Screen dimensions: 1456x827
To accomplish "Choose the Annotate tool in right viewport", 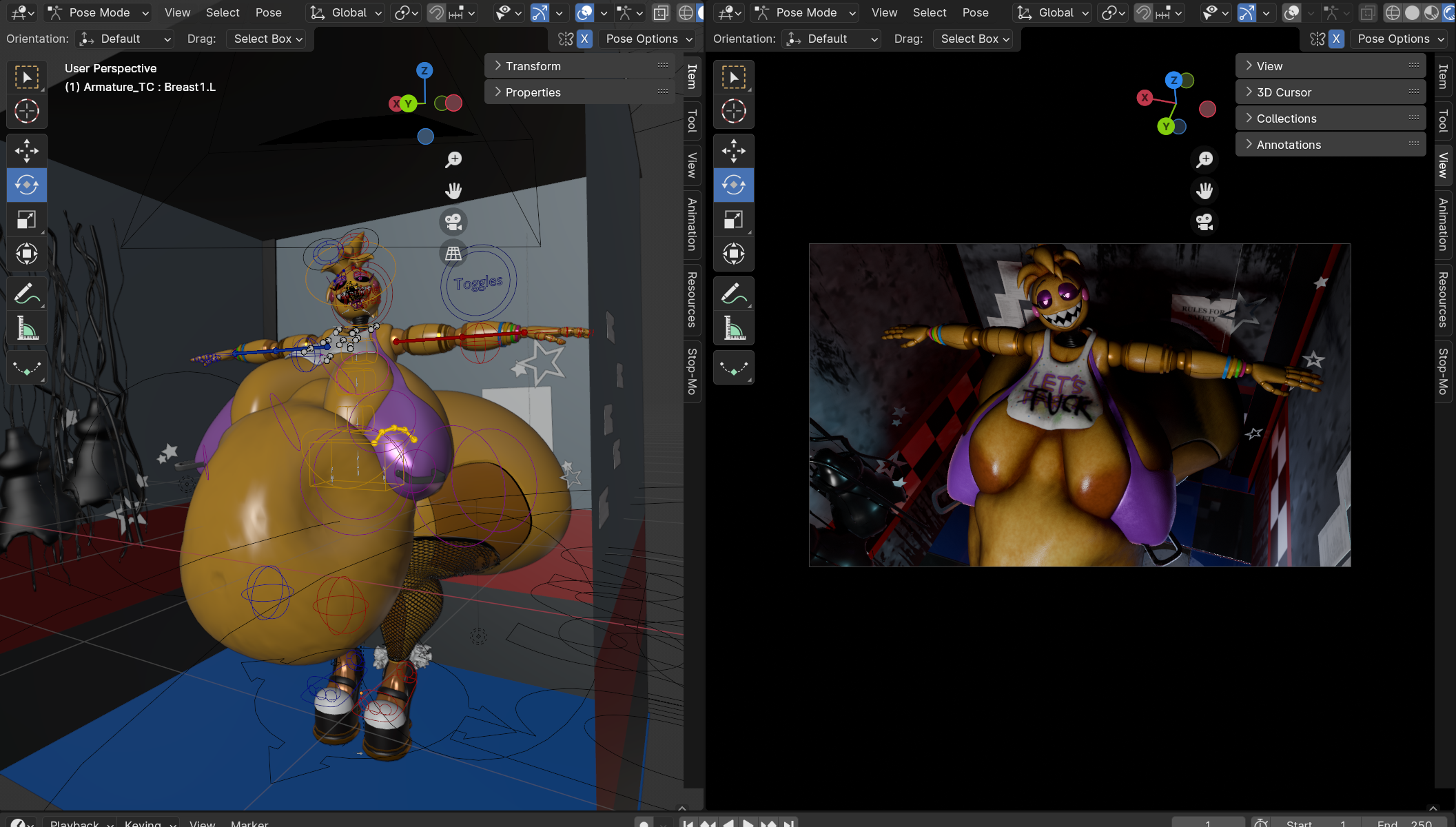I will point(734,294).
